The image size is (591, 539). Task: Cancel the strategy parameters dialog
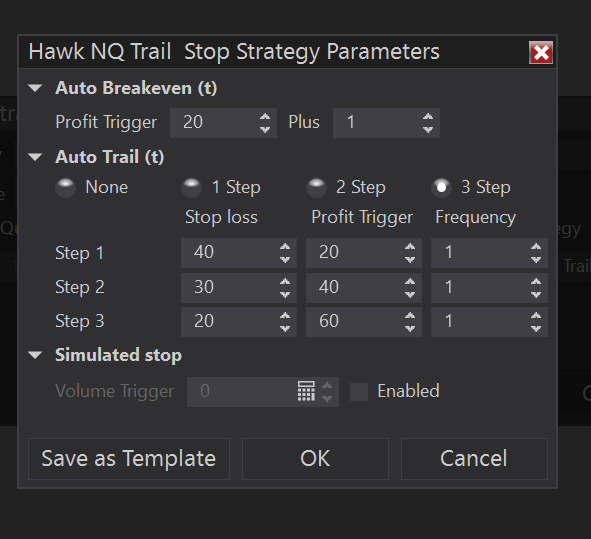click(474, 459)
